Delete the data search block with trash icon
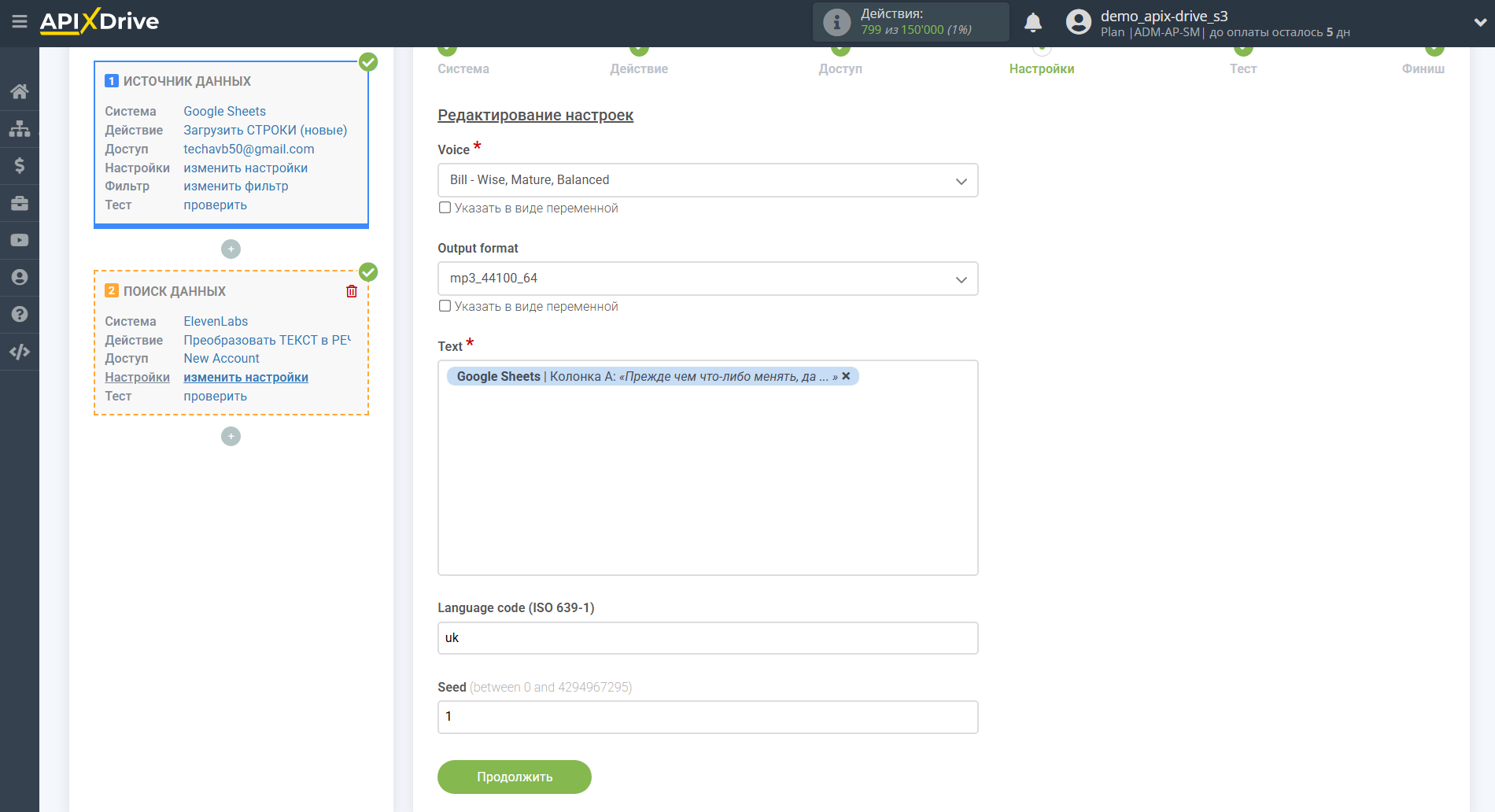Viewport: 1495px width, 812px height. click(x=352, y=291)
